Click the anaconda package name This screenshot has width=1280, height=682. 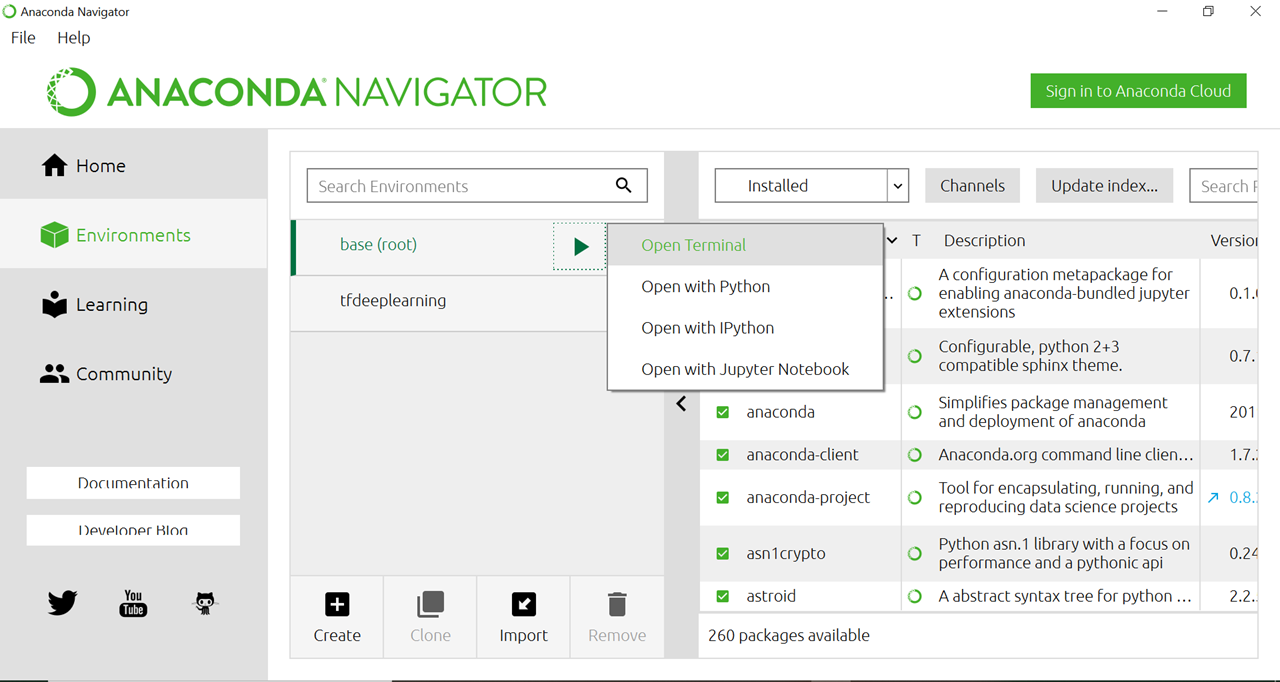[x=780, y=412]
